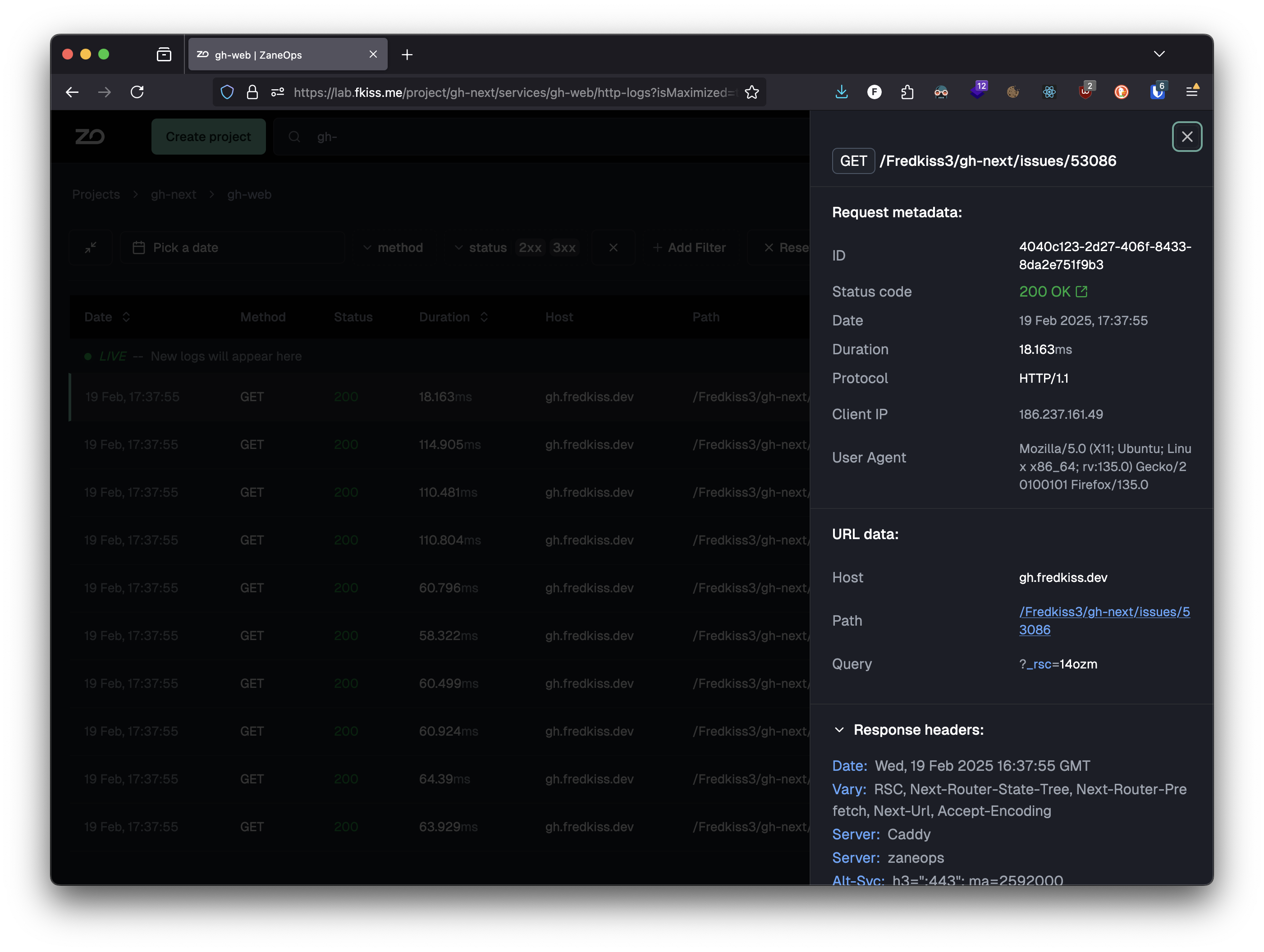Viewport: 1264px width, 952px height.
Task: Open the Pick a date picker
Action: point(232,247)
